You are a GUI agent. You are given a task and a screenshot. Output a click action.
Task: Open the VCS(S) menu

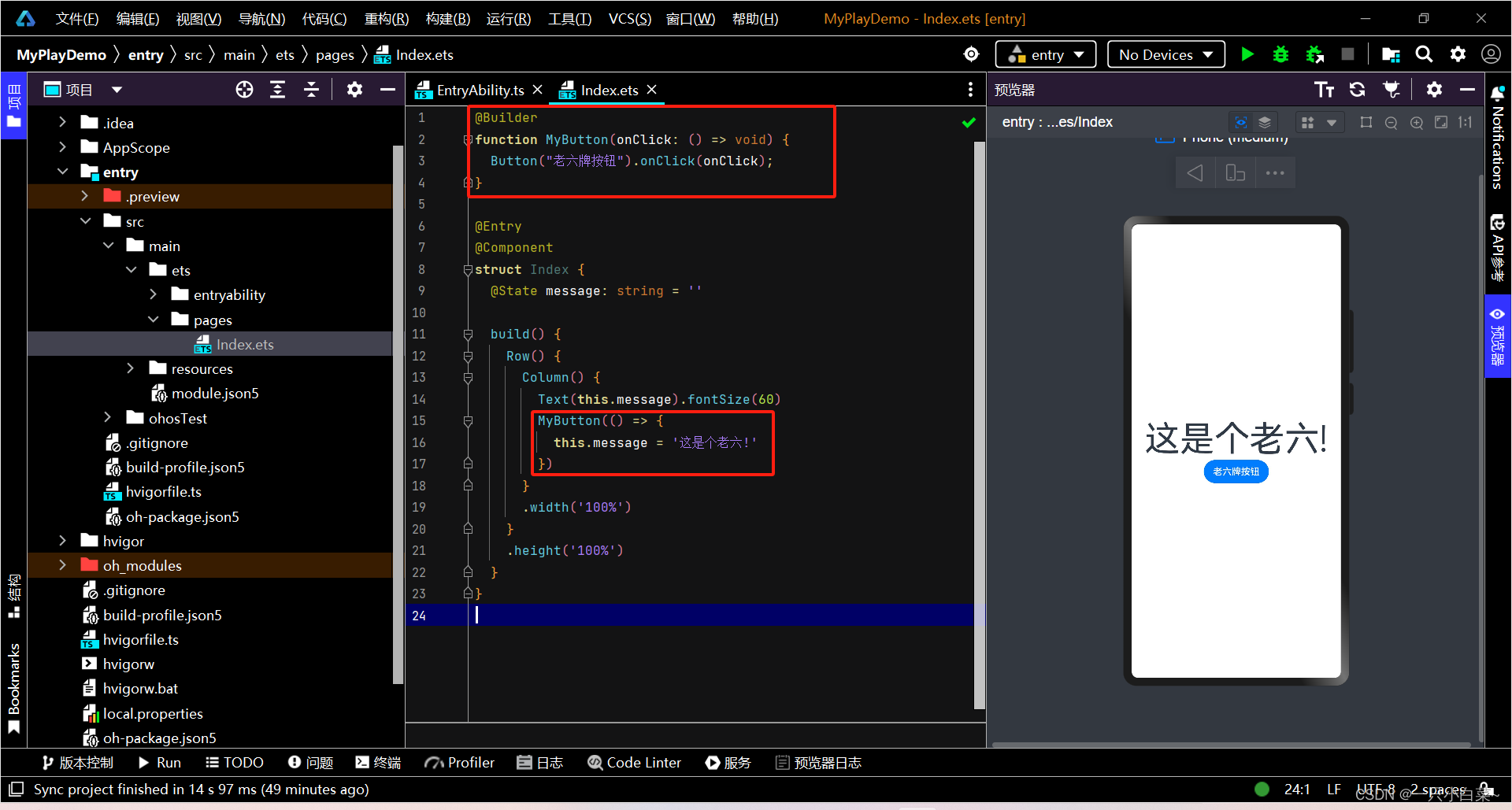pyautogui.click(x=630, y=18)
